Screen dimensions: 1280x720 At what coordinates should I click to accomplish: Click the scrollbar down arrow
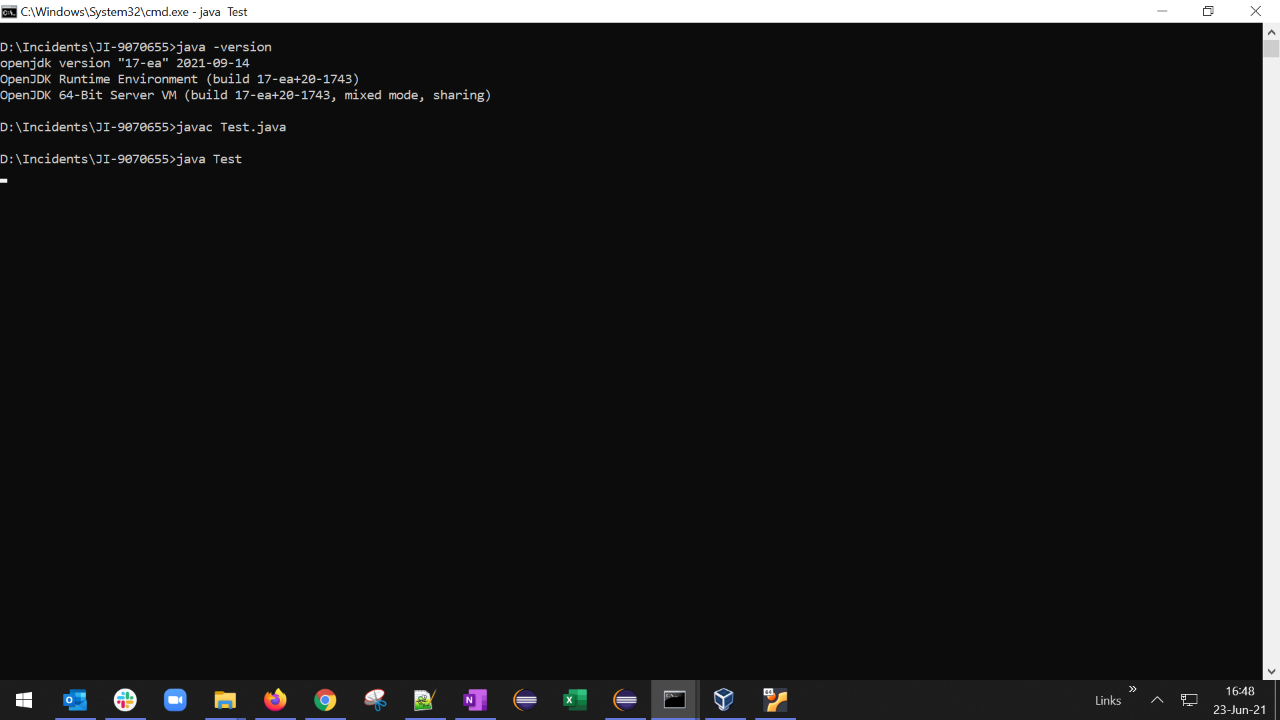[x=1271, y=671]
